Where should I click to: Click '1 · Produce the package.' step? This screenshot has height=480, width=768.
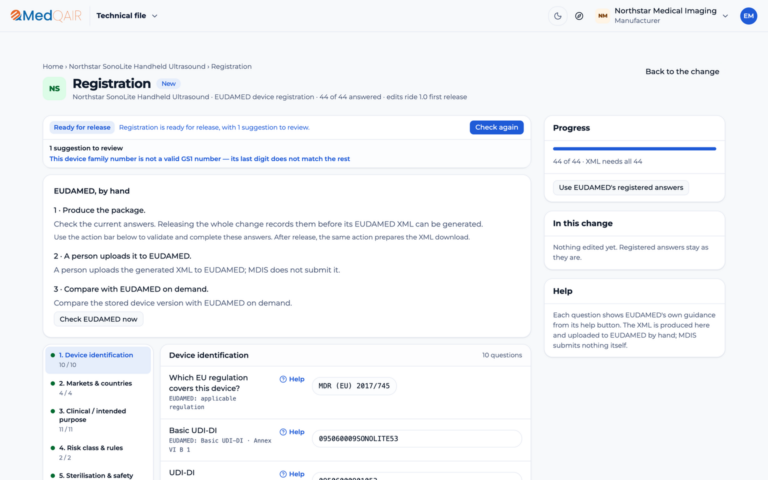click(99, 210)
